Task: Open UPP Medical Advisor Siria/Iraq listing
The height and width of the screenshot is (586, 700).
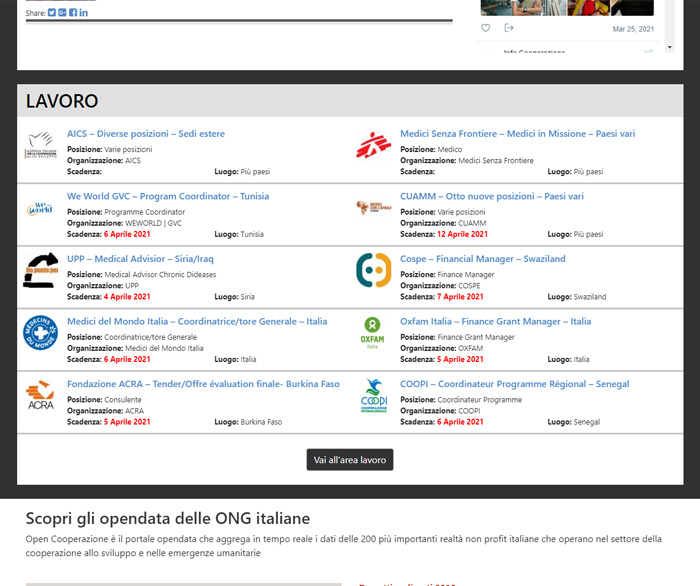Action: click(x=140, y=259)
